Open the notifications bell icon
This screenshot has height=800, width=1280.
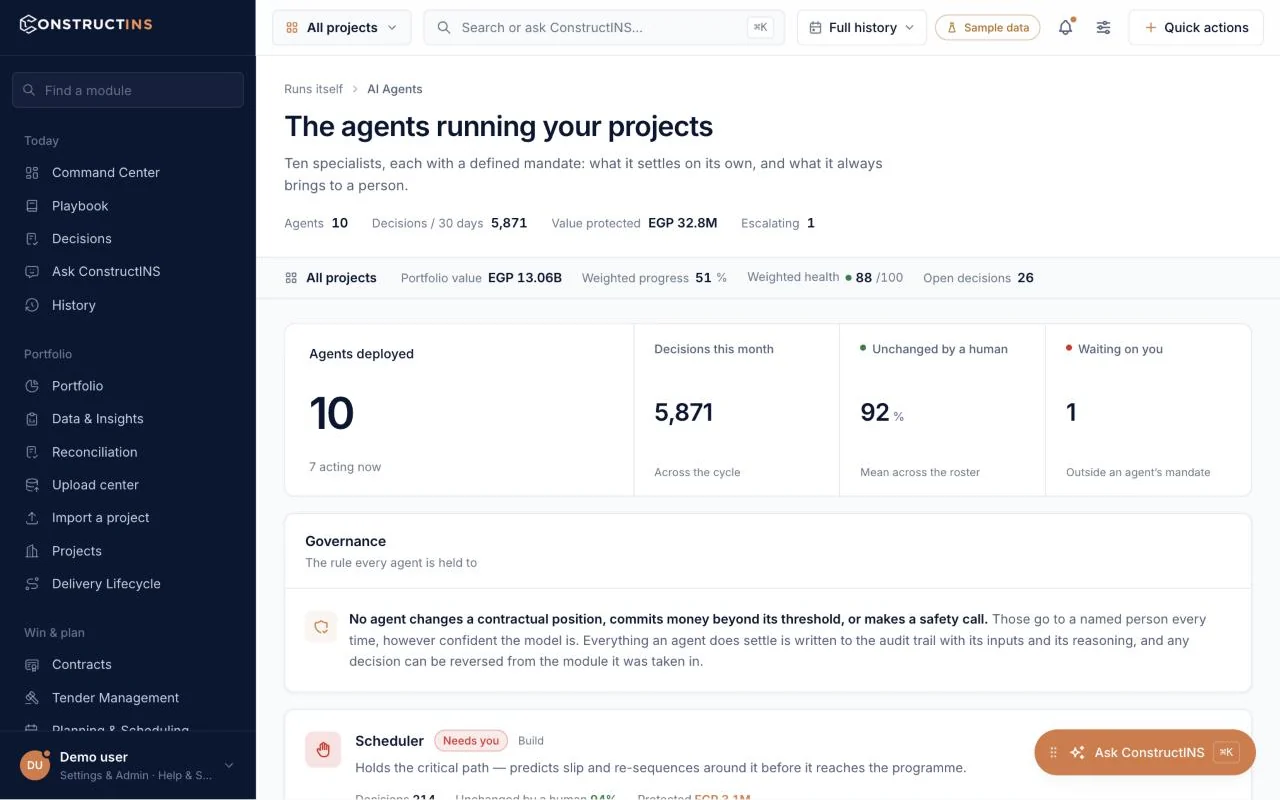(1066, 28)
